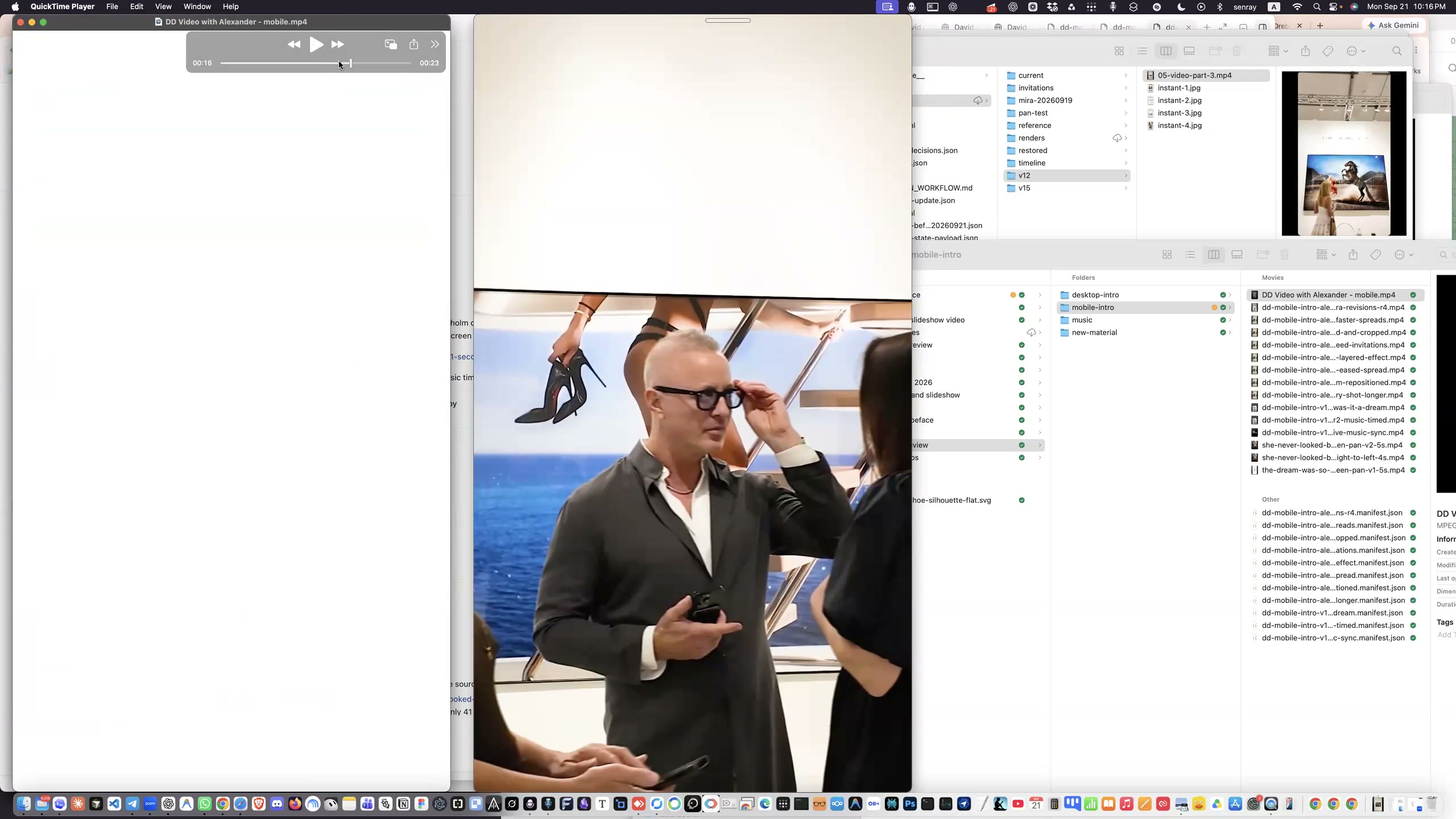This screenshot has width=1456, height=819.
Task: Select the music folder
Action: click(x=1145, y=320)
